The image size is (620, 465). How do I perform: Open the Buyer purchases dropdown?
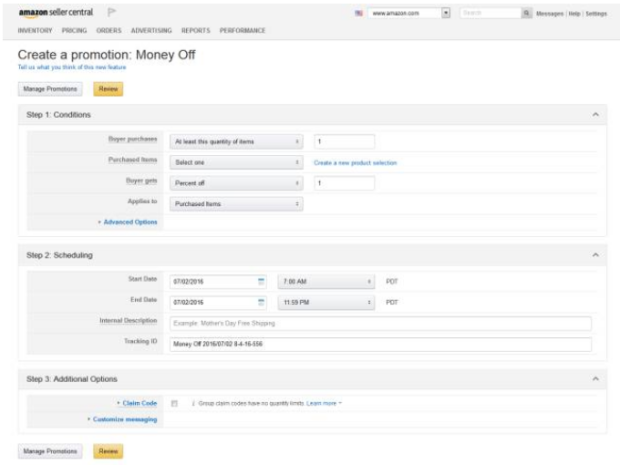(x=236, y=142)
